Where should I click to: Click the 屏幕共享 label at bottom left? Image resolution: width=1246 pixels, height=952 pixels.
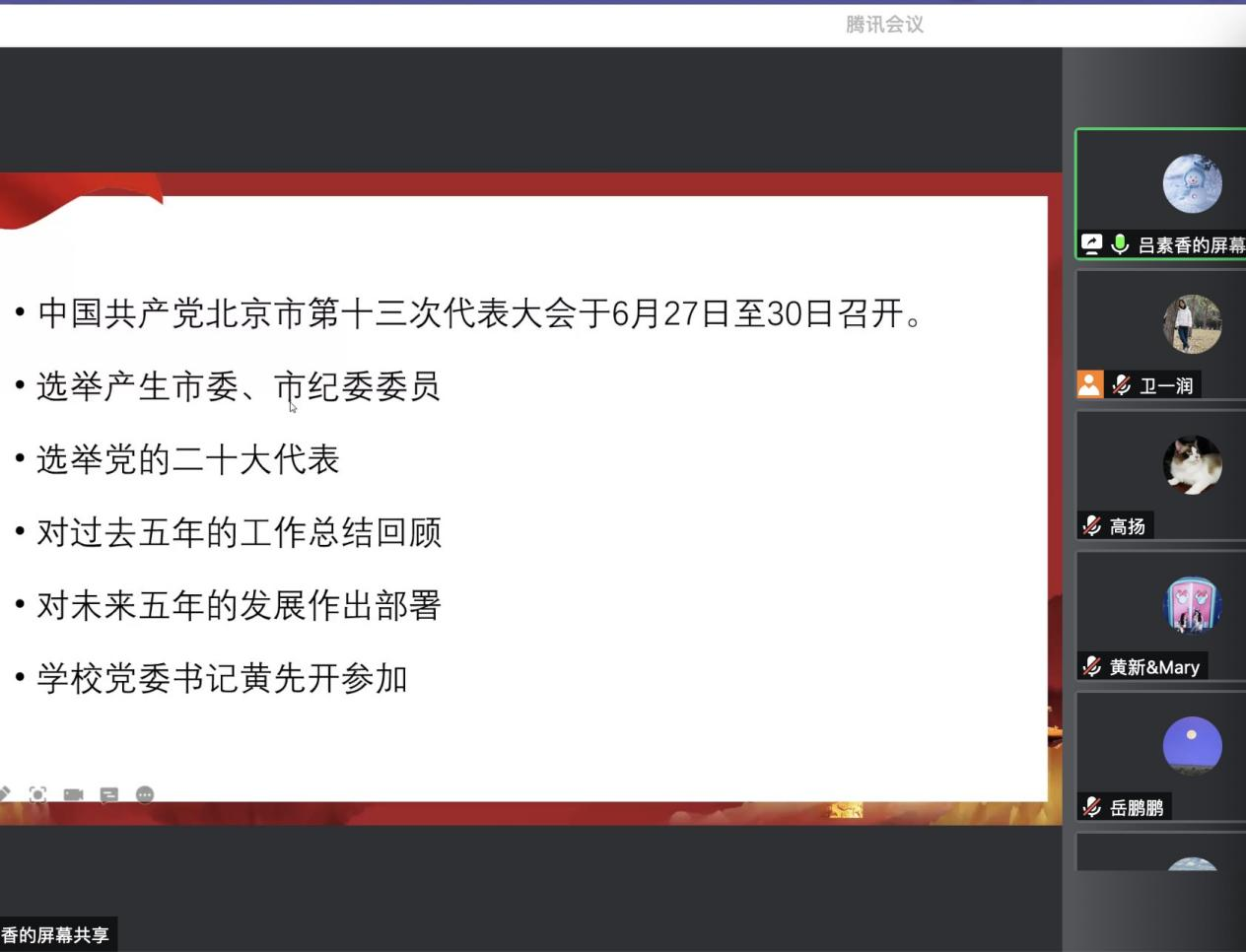(x=55, y=935)
